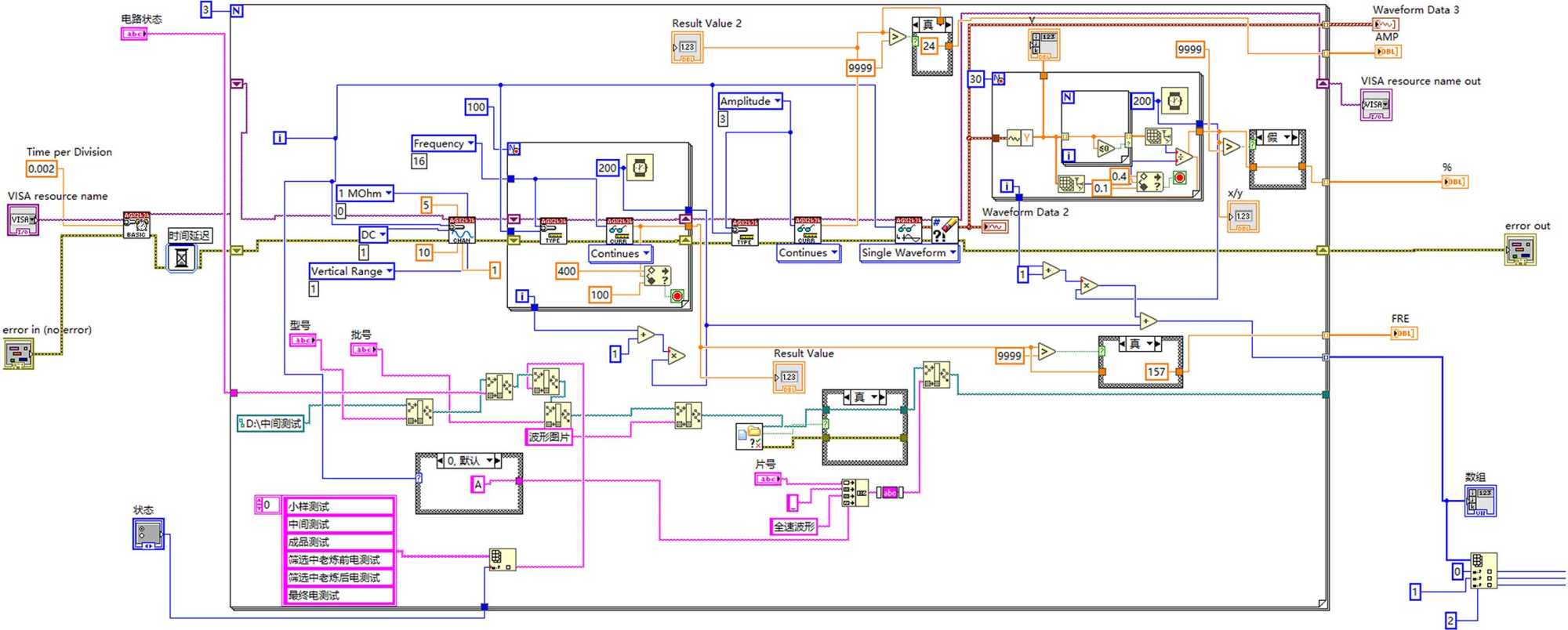Select the 中间测试 array entry

[339, 524]
